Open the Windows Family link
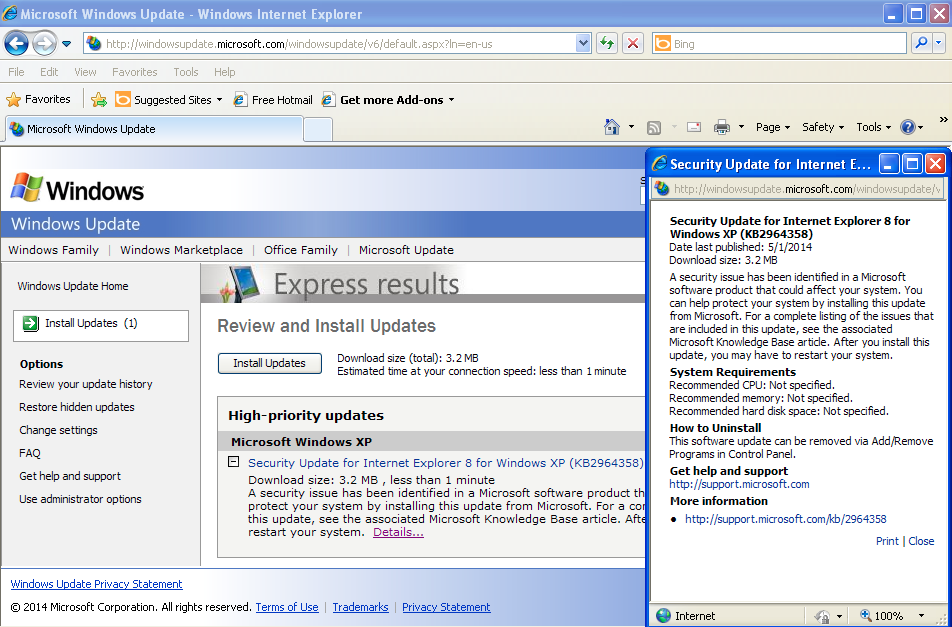Screen dimensions: 952x627 point(53,250)
